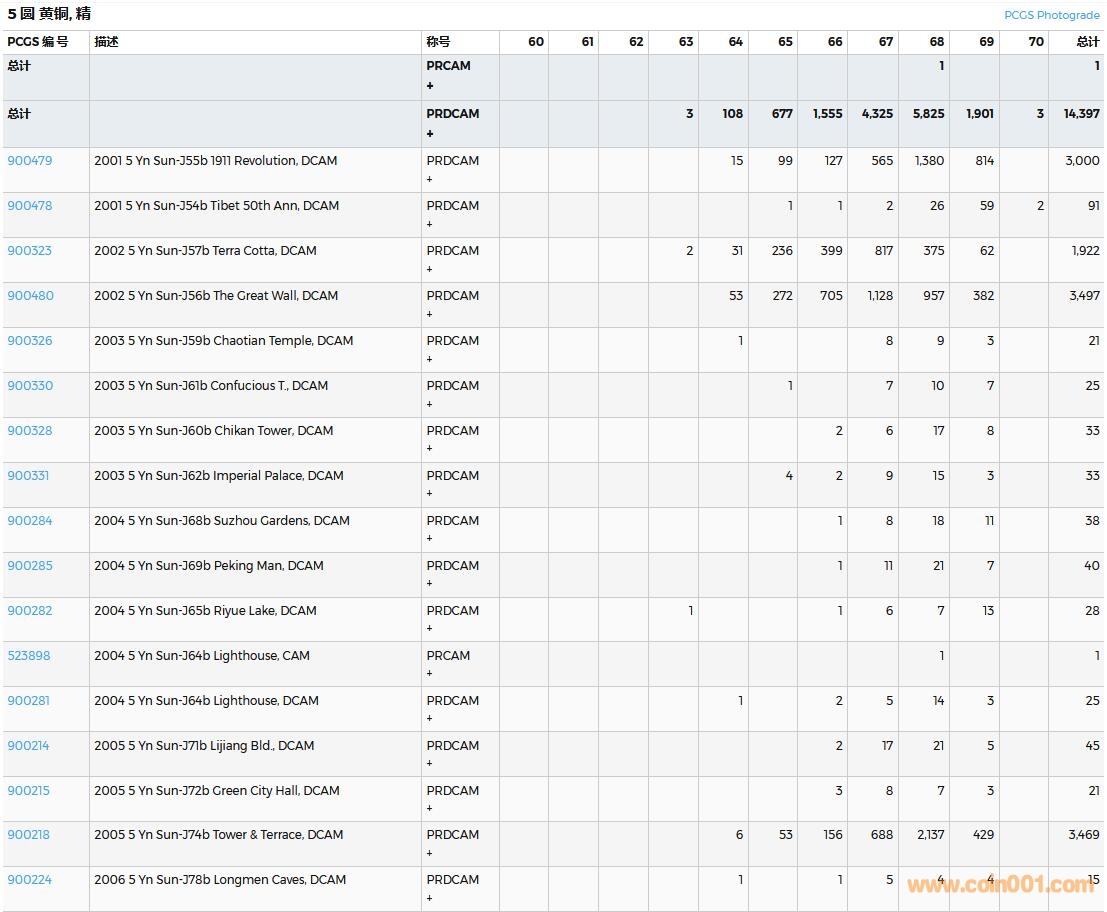
Task: Click the 523898 Lighthouse CAM link
Action: pos(29,656)
